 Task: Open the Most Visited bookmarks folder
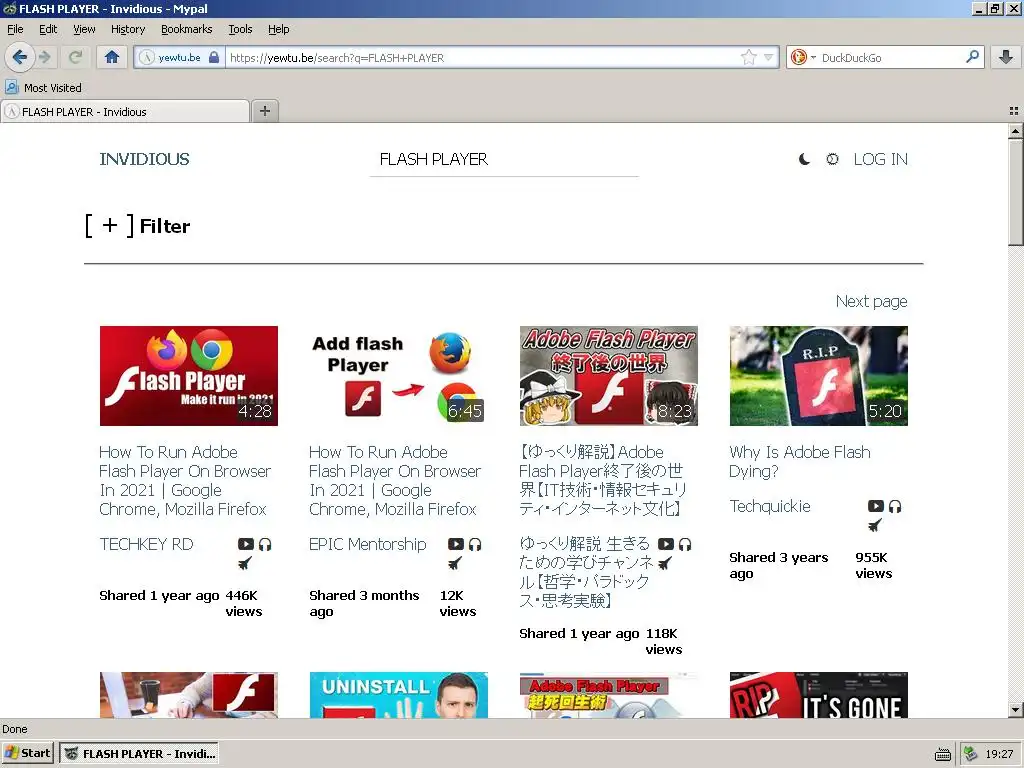tap(43, 88)
